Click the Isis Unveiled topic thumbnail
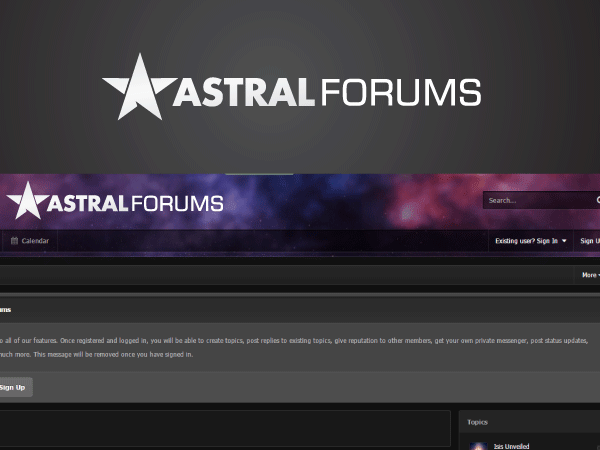This screenshot has width=600, height=450. [x=478, y=446]
